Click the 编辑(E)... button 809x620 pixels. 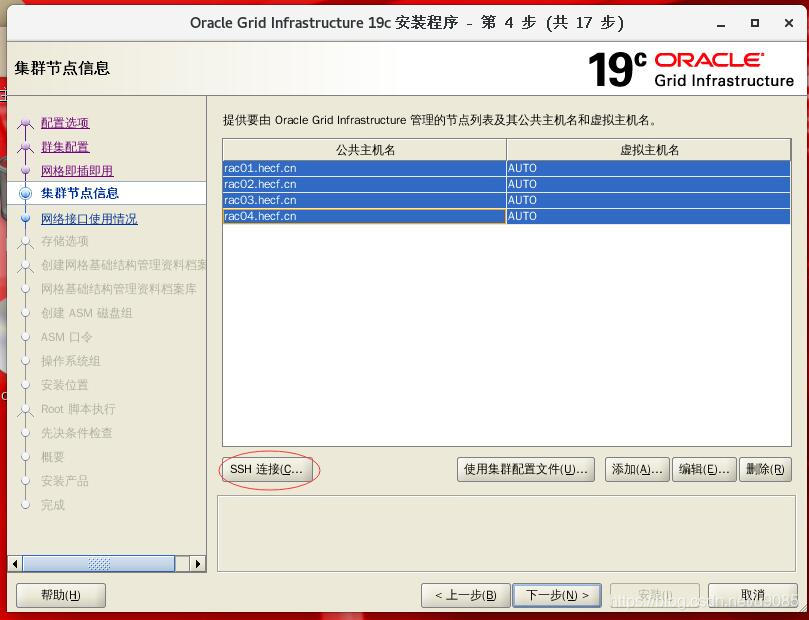[704, 469]
